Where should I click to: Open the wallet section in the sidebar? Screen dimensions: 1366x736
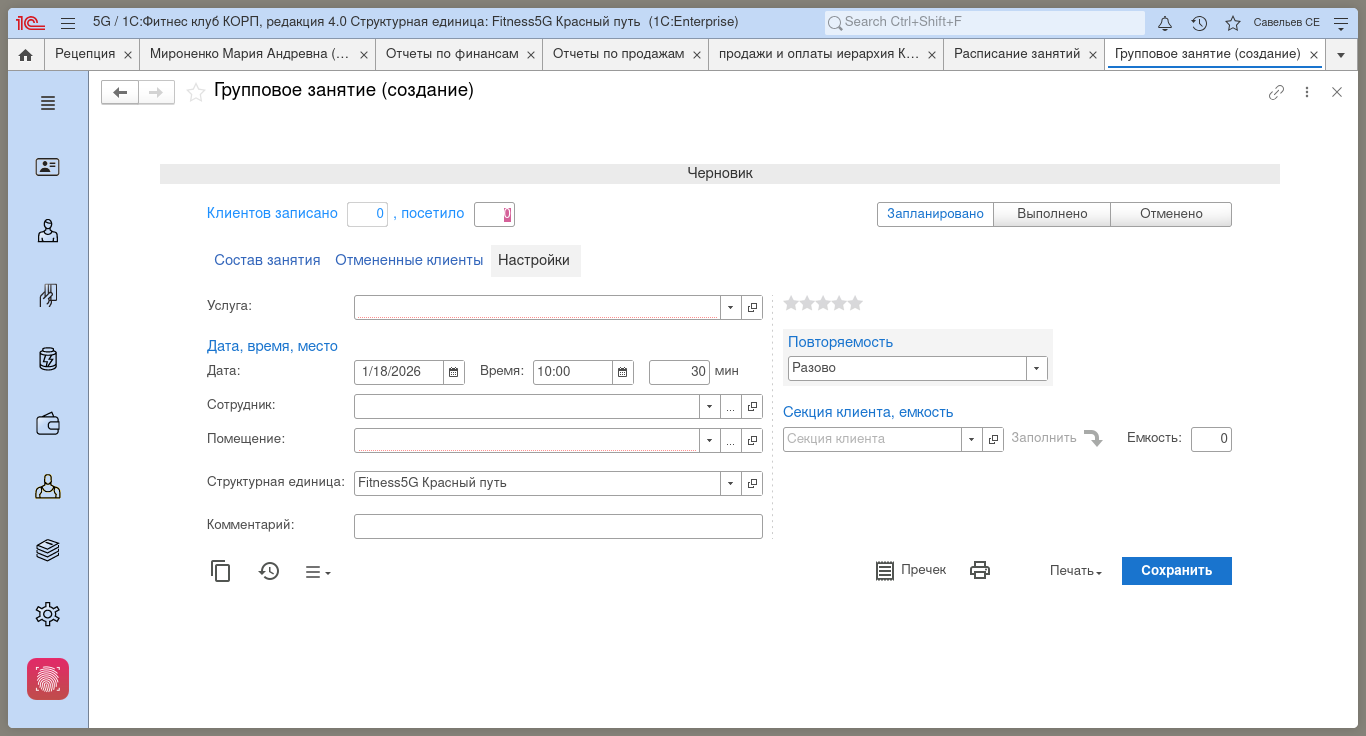tap(48, 424)
